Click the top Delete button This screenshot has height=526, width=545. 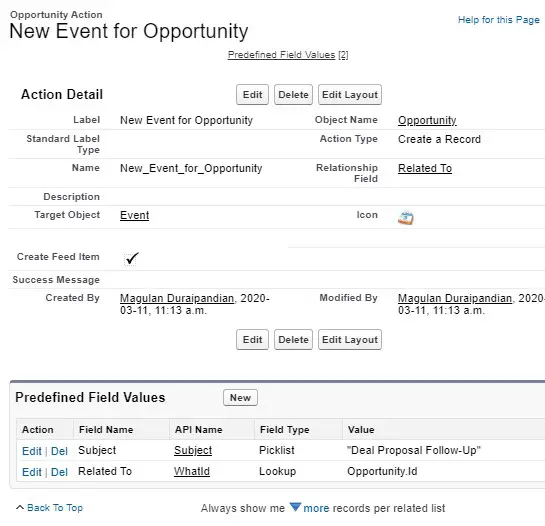(x=293, y=95)
